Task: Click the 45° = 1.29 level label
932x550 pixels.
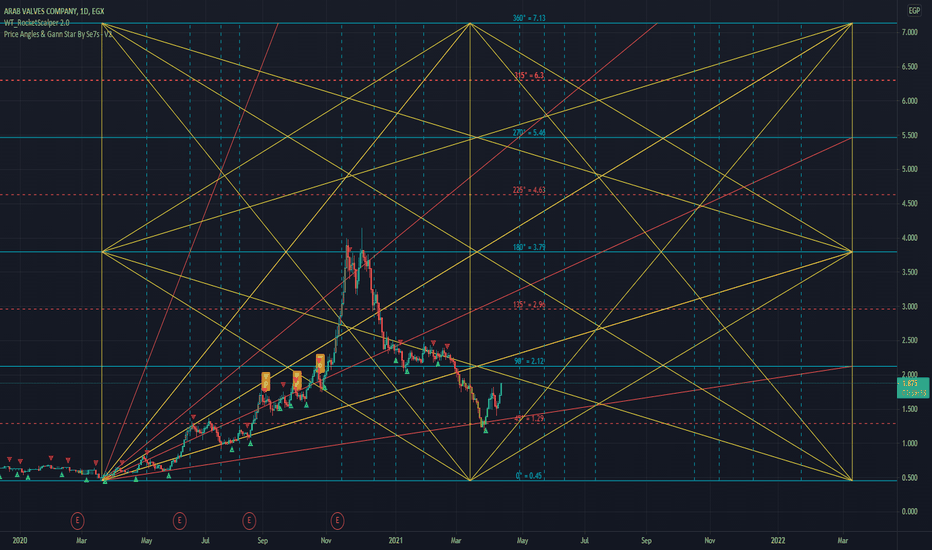Action: point(529,419)
